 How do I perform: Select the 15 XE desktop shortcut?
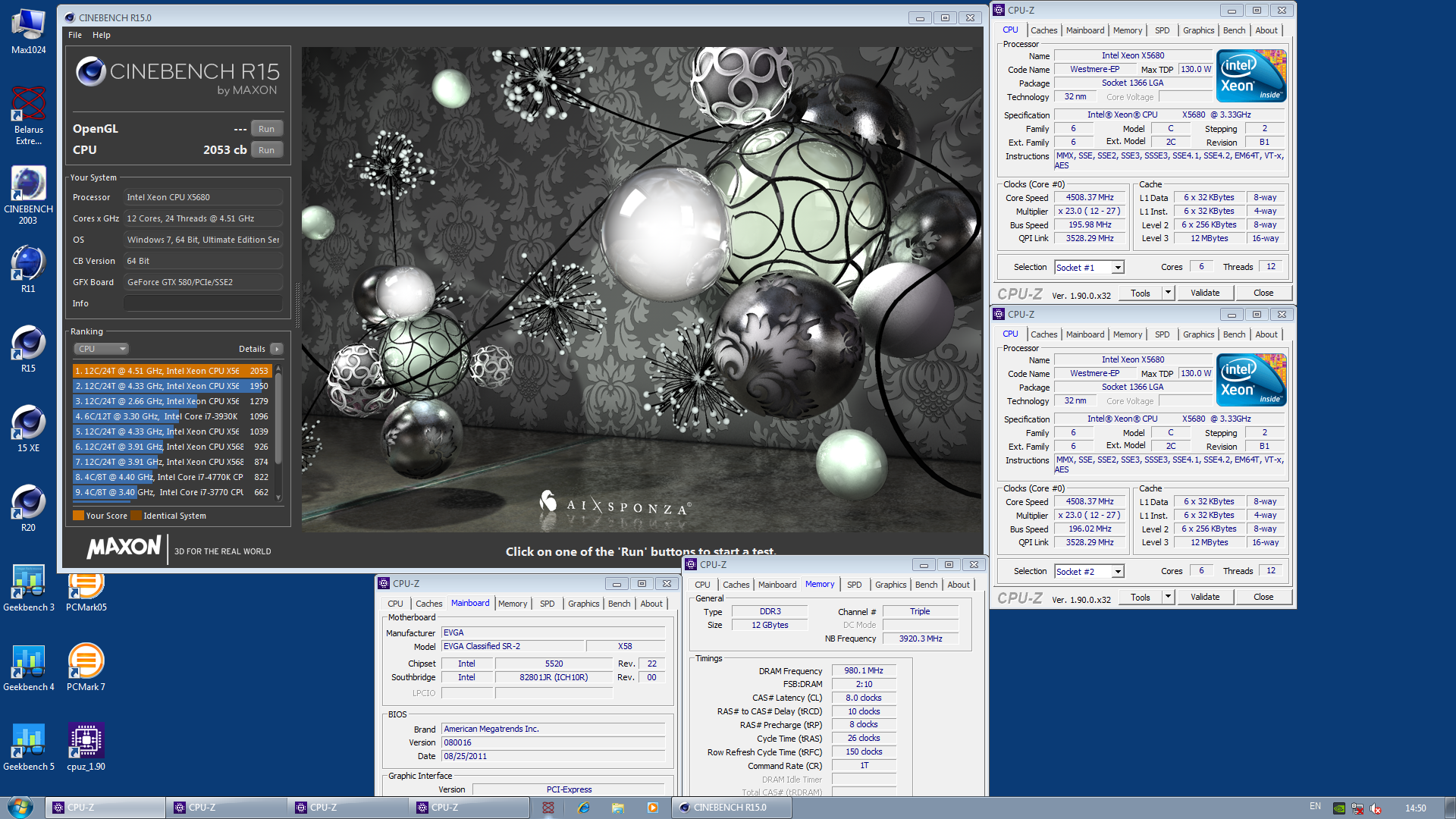click(x=28, y=428)
